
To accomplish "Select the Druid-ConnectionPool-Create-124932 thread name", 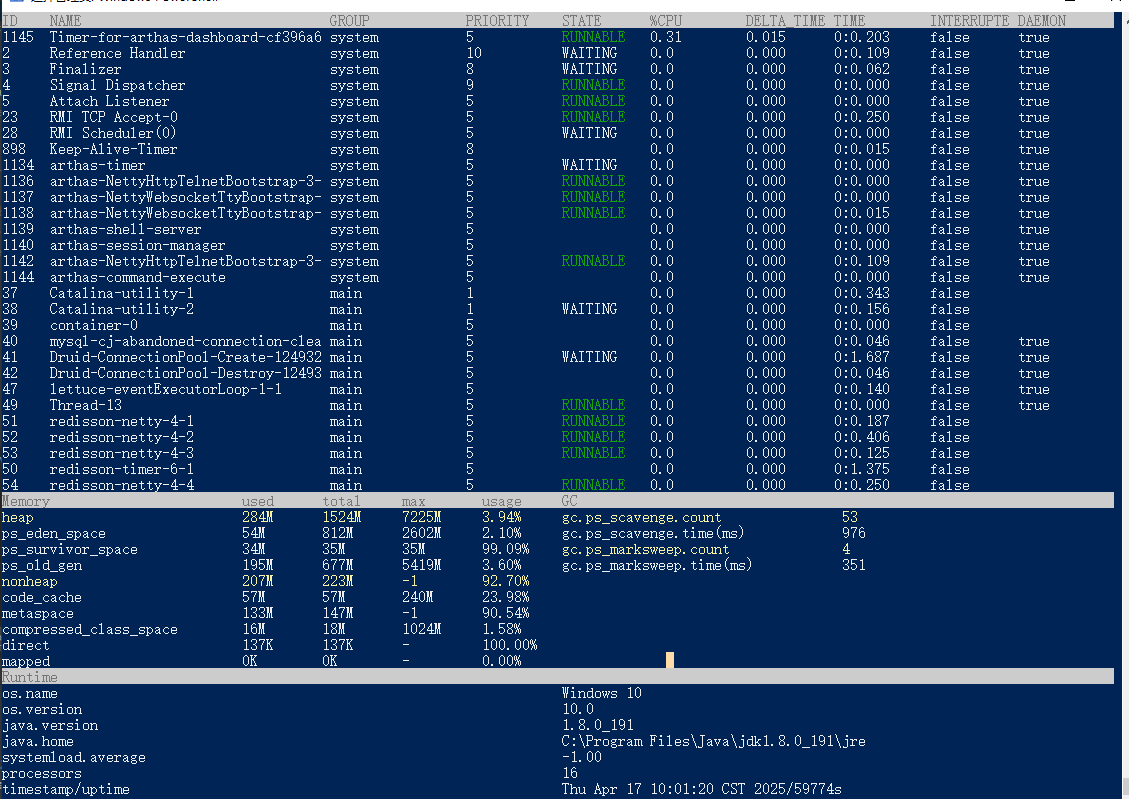I will tap(185, 357).
